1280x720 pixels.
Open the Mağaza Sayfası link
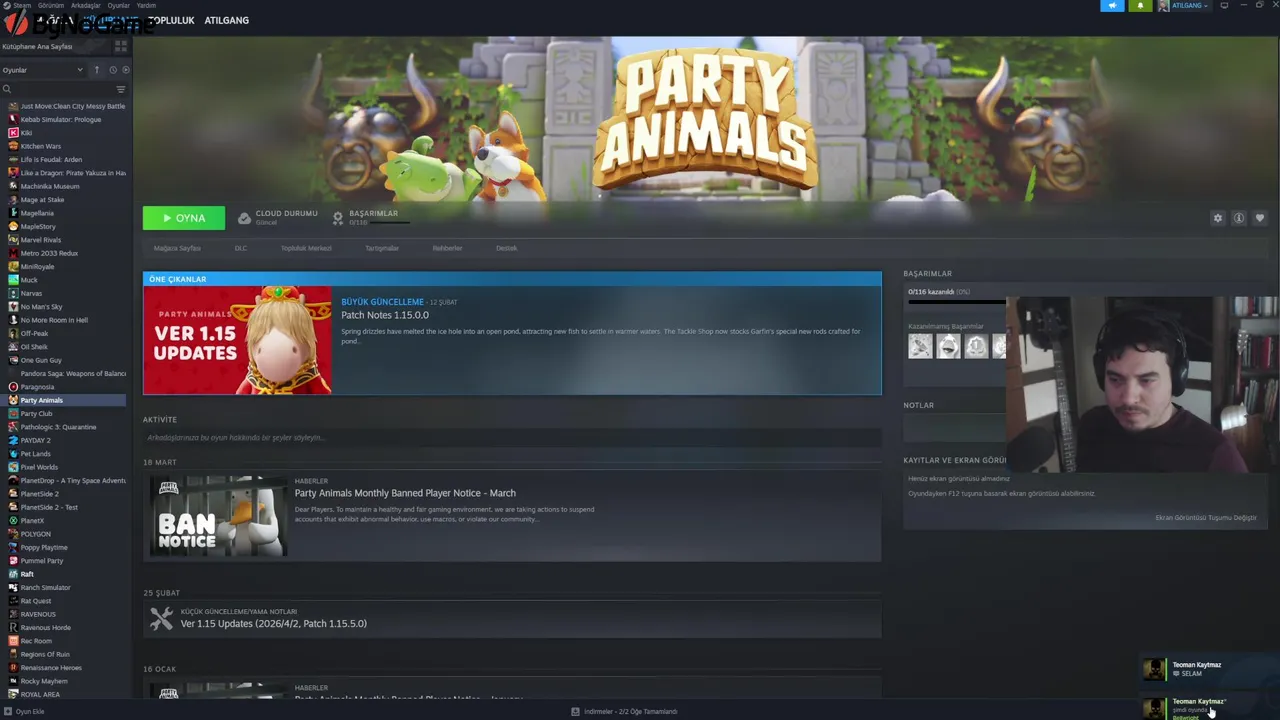coord(177,248)
